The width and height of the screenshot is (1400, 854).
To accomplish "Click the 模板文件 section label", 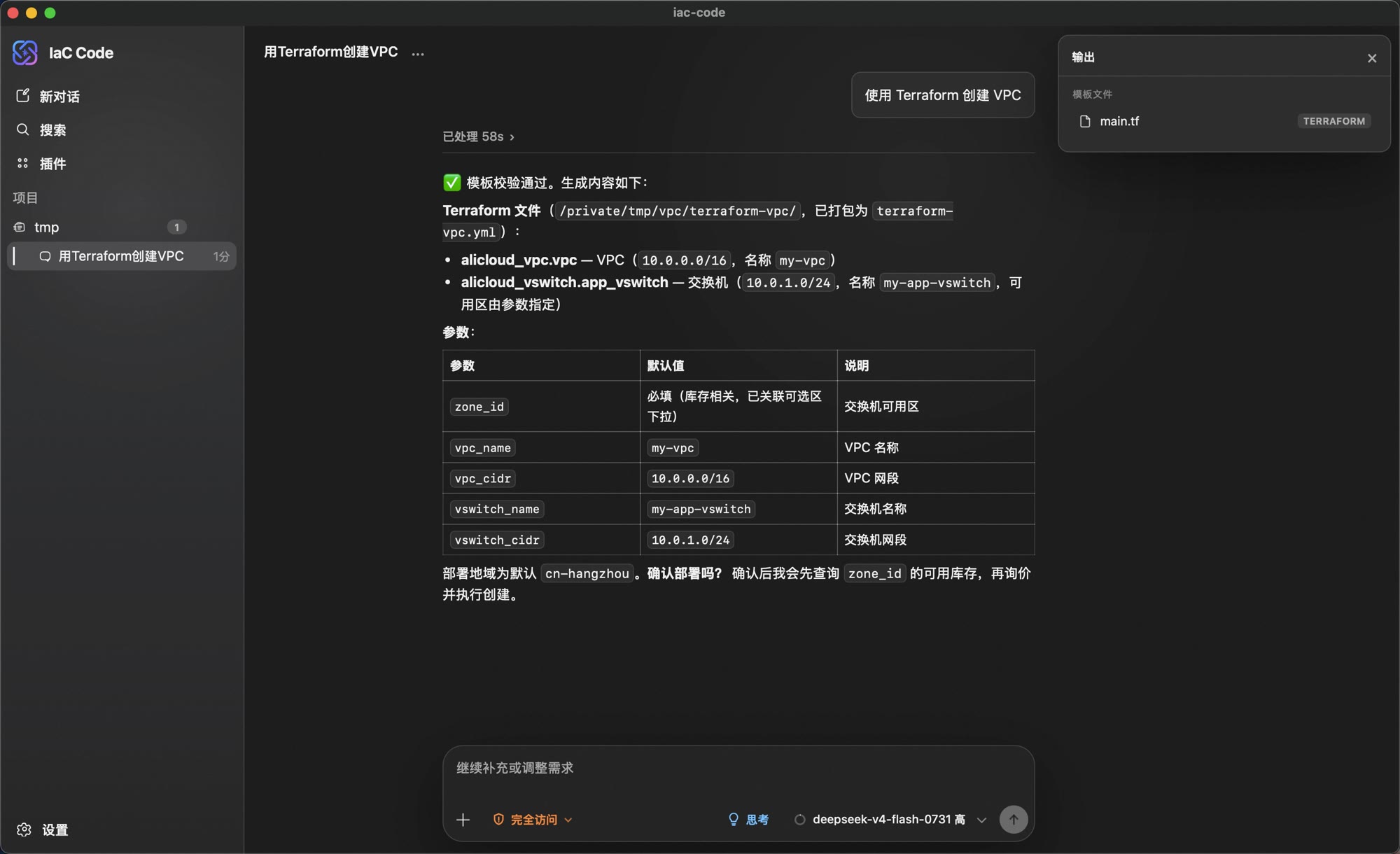I will pos(1092,94).
